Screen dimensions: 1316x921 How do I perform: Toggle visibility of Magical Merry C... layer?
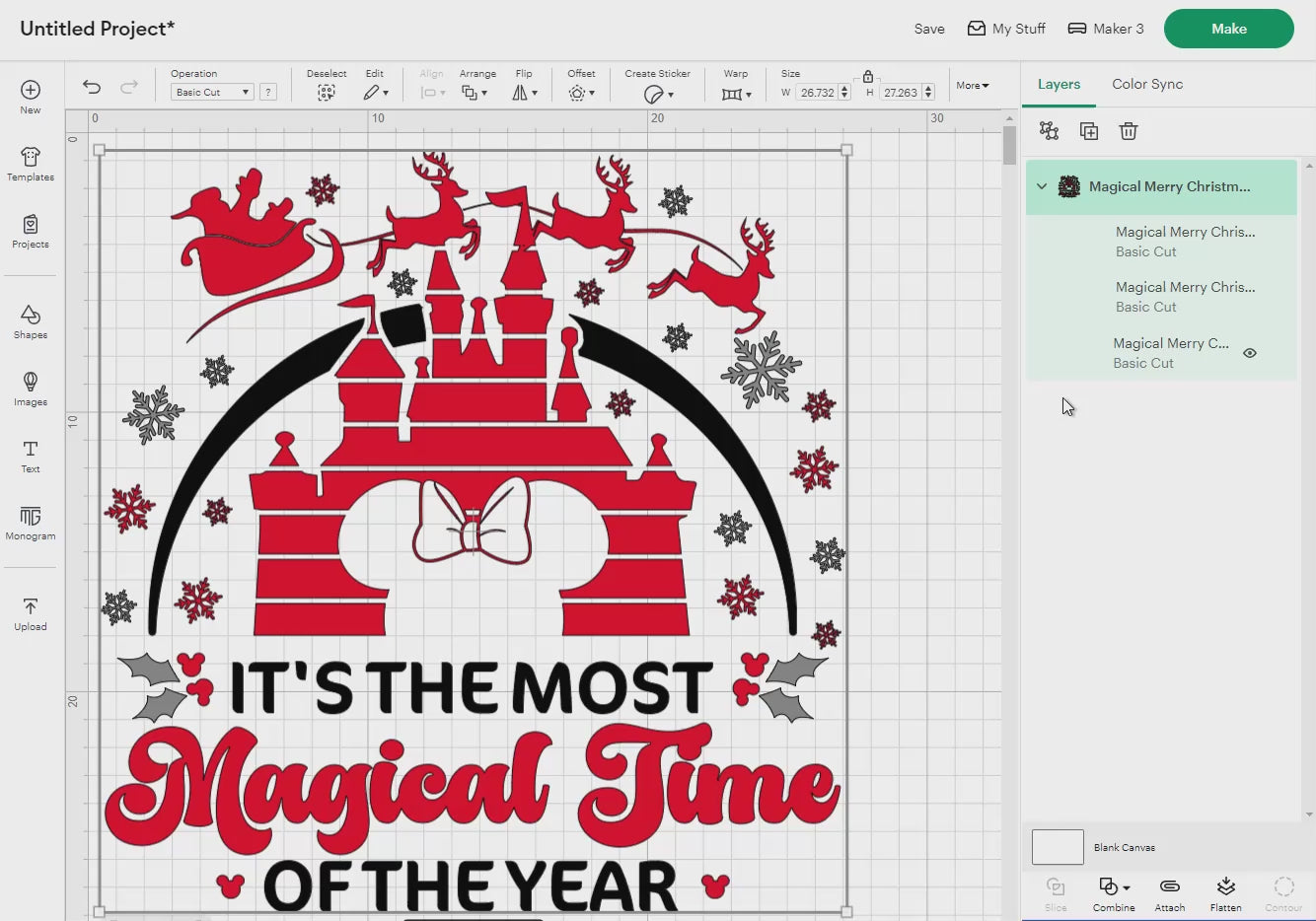1250,353
